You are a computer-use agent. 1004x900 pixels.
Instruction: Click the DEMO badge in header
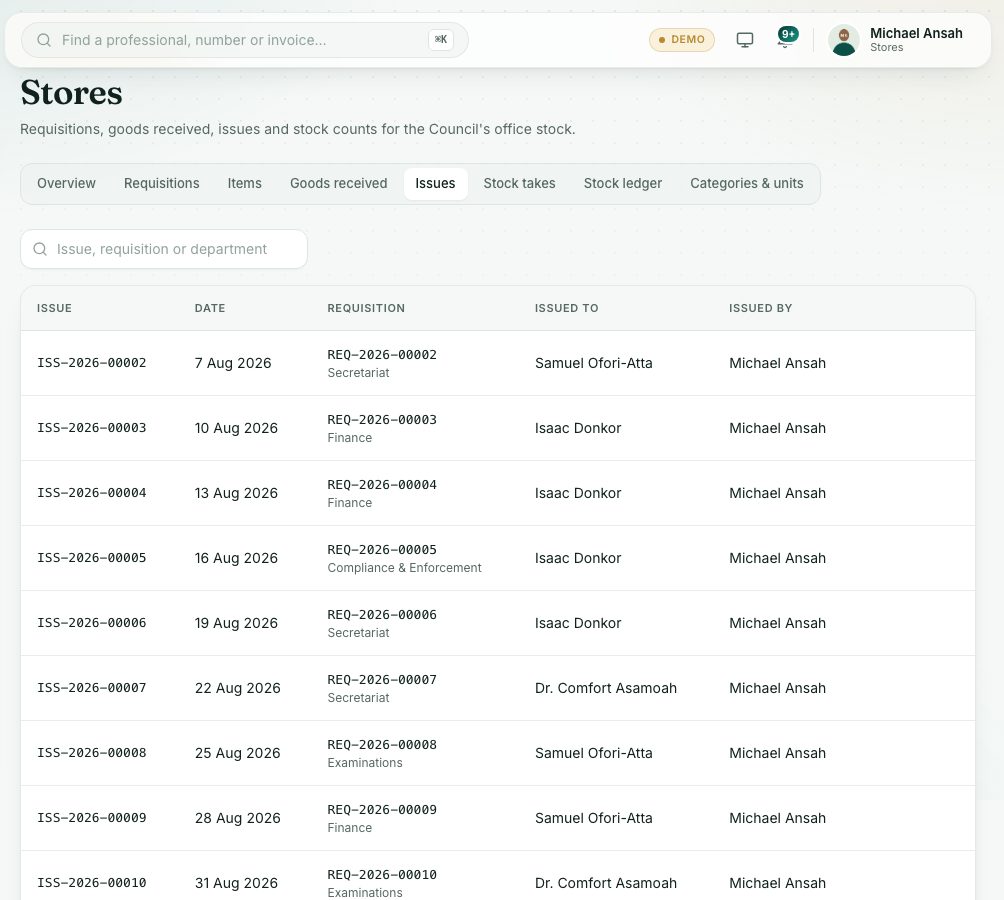point(682,40)
